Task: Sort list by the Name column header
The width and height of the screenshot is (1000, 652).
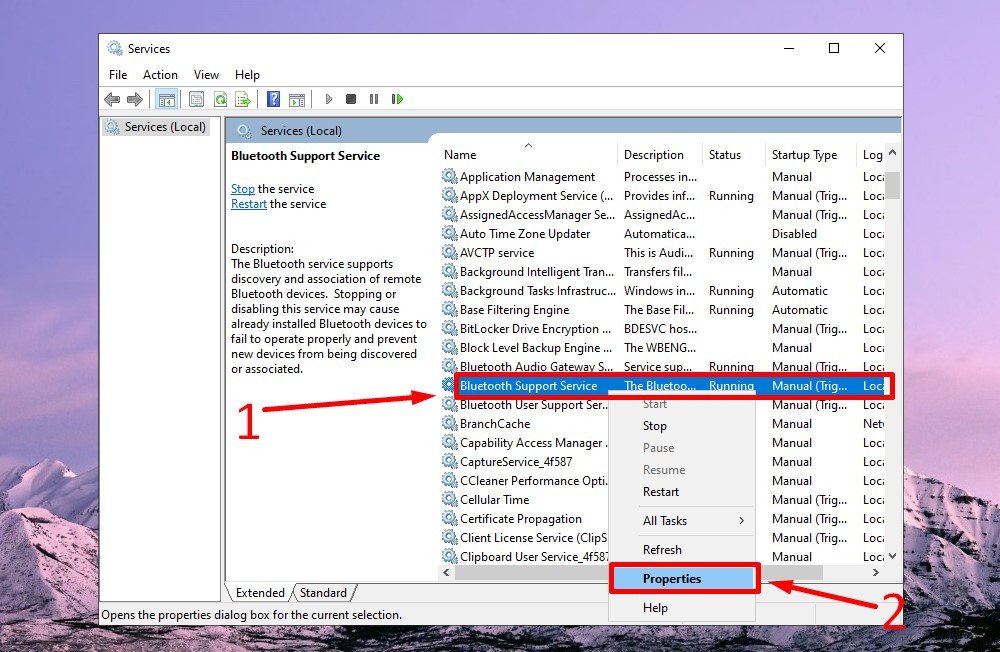Action: pos(460,155)
